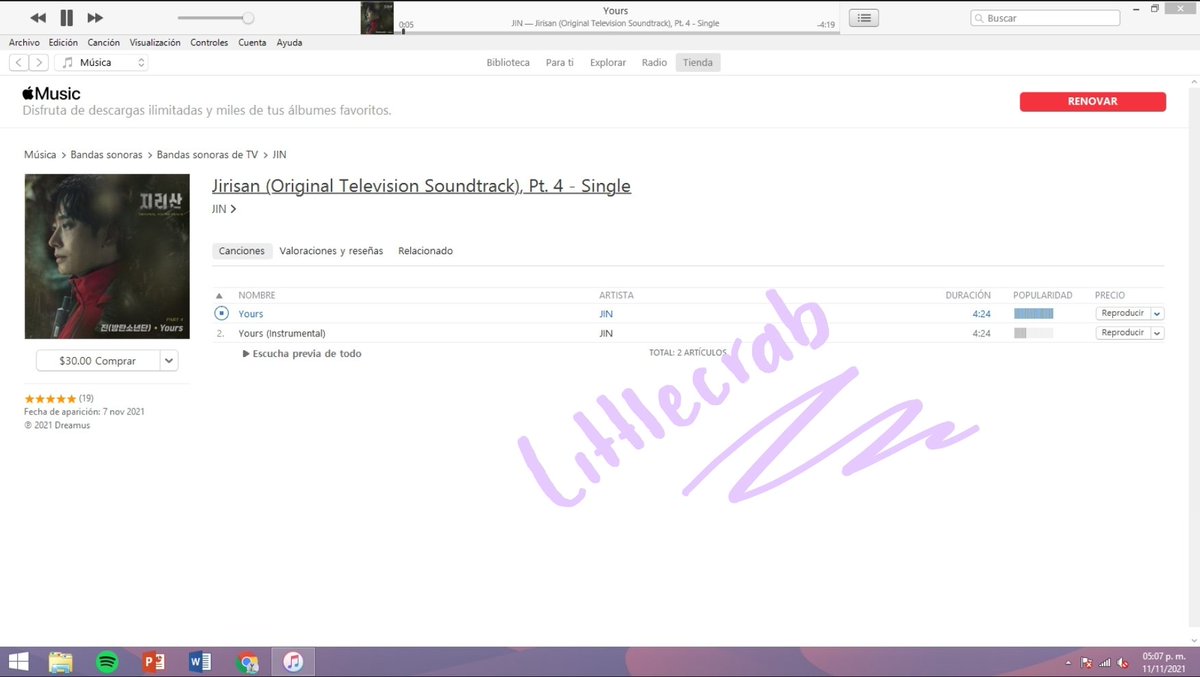Open PowerPoint from the taskbar
The width and height of the screenshot is (1200, 677).
pos(154,662)
